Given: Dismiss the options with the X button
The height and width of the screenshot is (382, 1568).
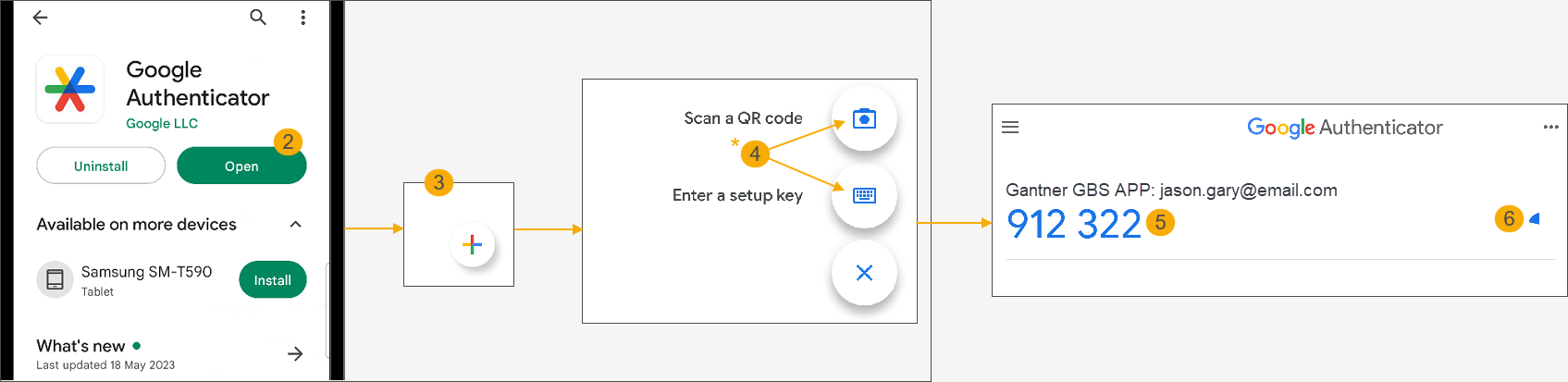Looking at the screenshot, I should tap(864, 273).
